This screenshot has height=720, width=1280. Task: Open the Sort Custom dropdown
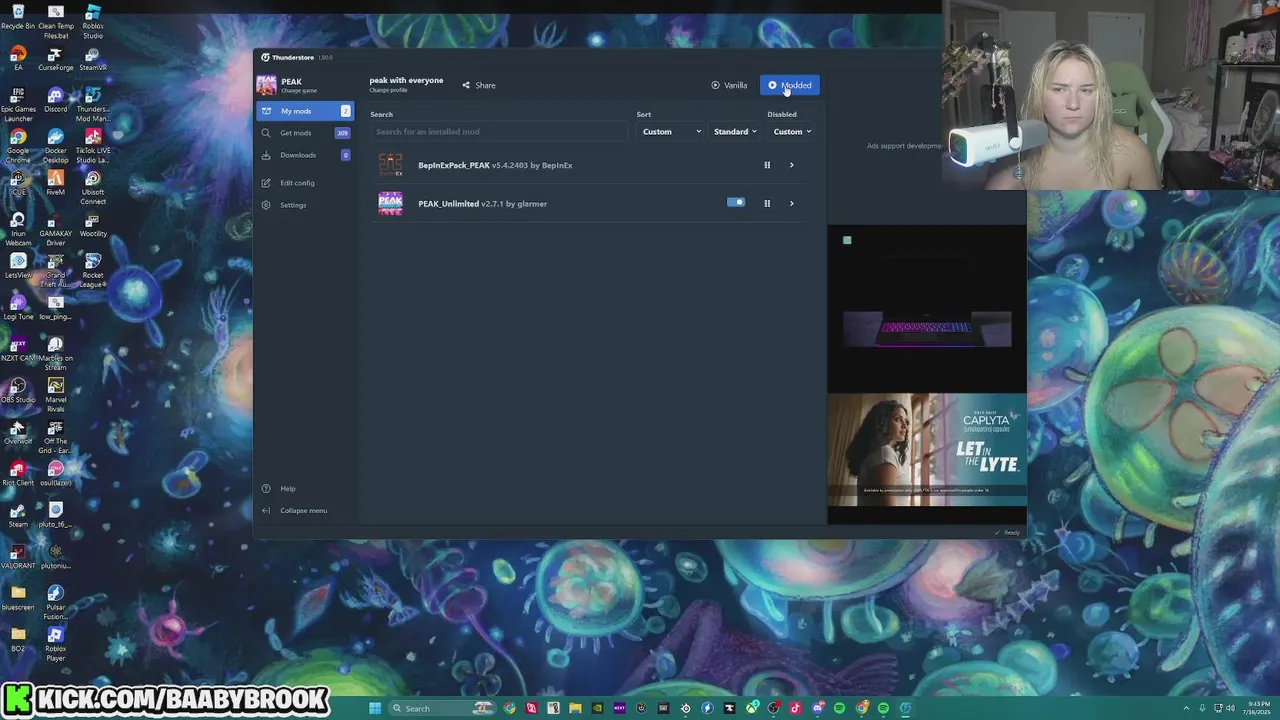[671, 132]
